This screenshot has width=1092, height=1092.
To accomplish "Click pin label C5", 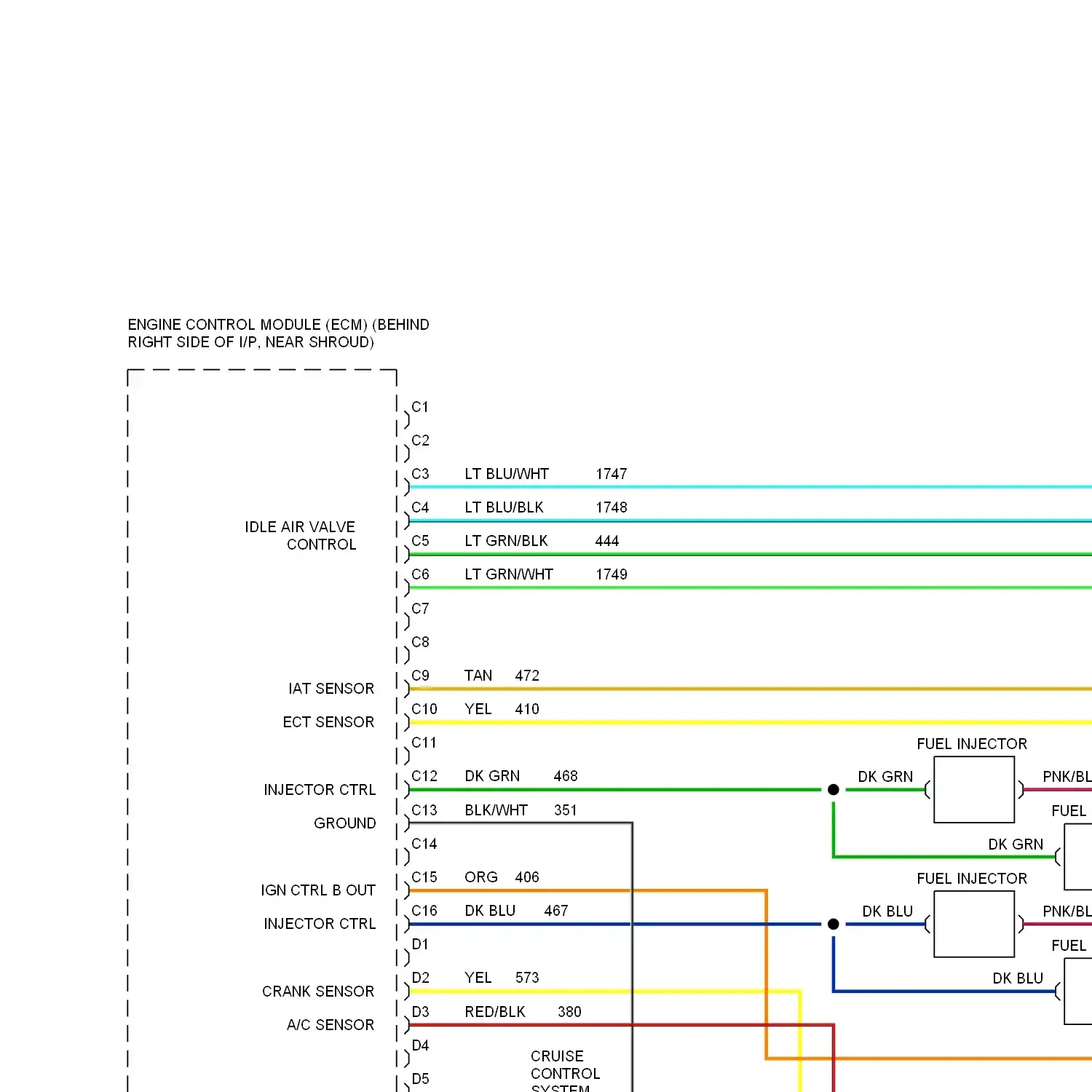I will [x=420, y=541].
